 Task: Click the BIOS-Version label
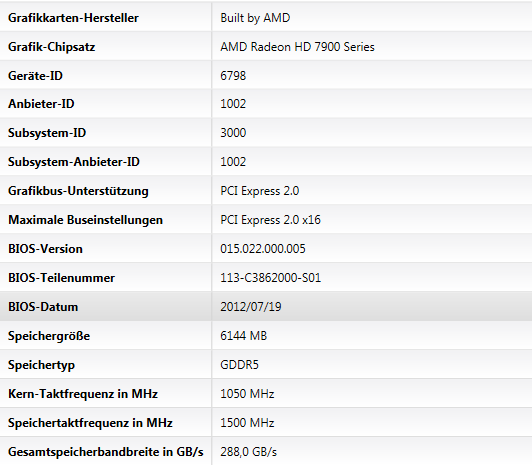[x=45, y=249]
